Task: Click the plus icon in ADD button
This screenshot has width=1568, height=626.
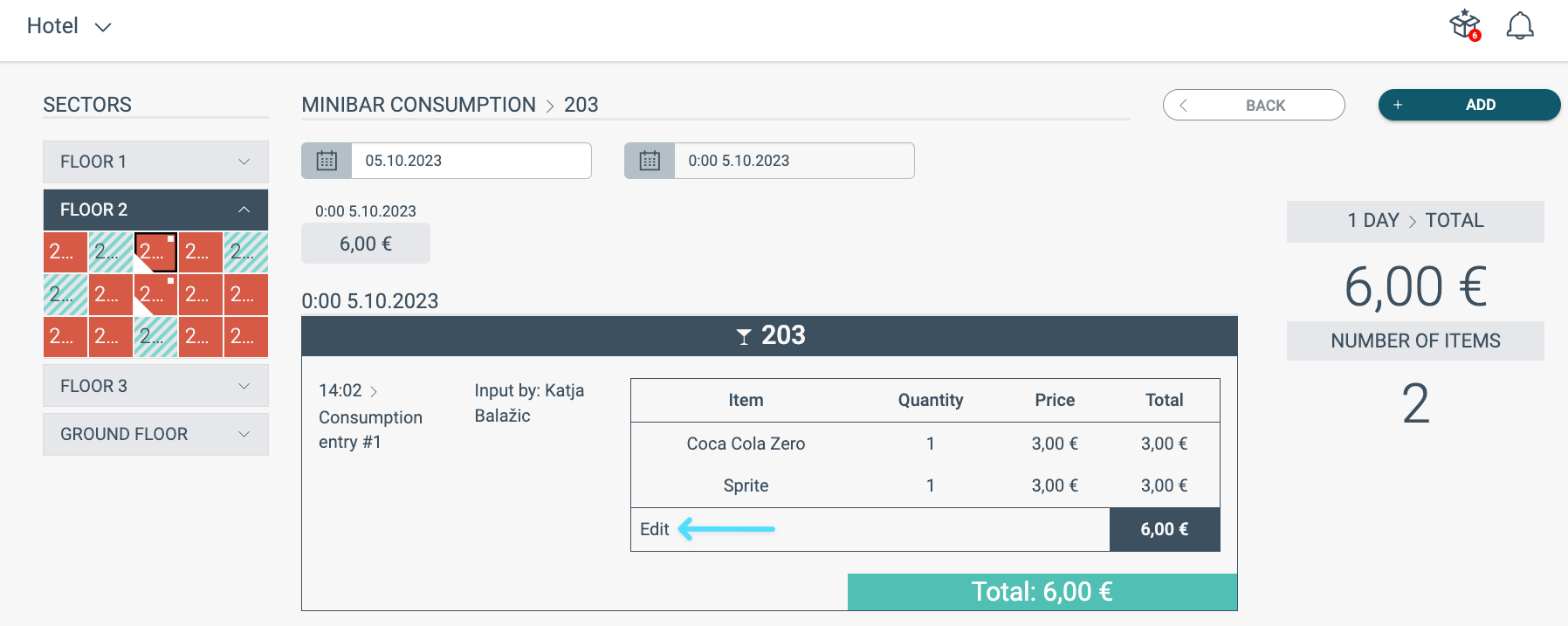Action: pyautogui.click(x=1398, y=105)
